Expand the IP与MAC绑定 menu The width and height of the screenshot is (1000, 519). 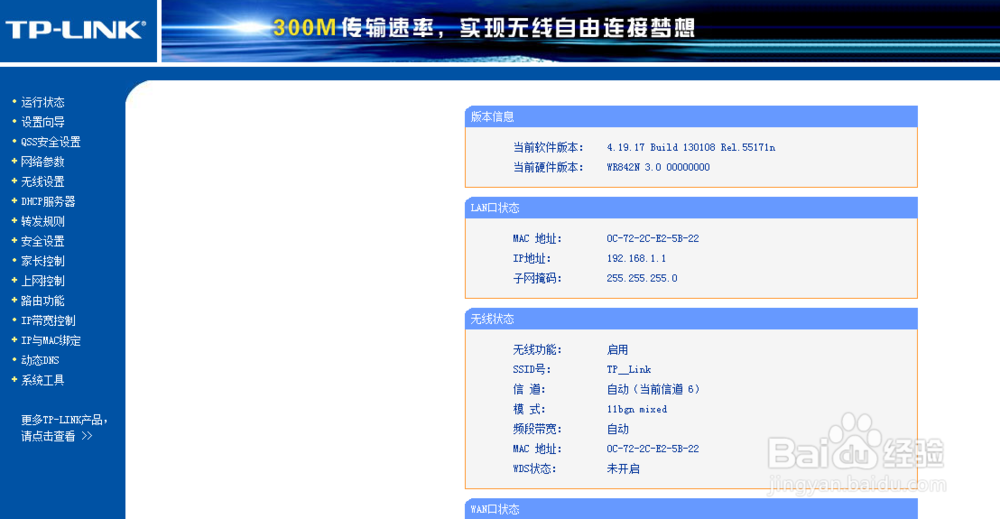(50, 340)
